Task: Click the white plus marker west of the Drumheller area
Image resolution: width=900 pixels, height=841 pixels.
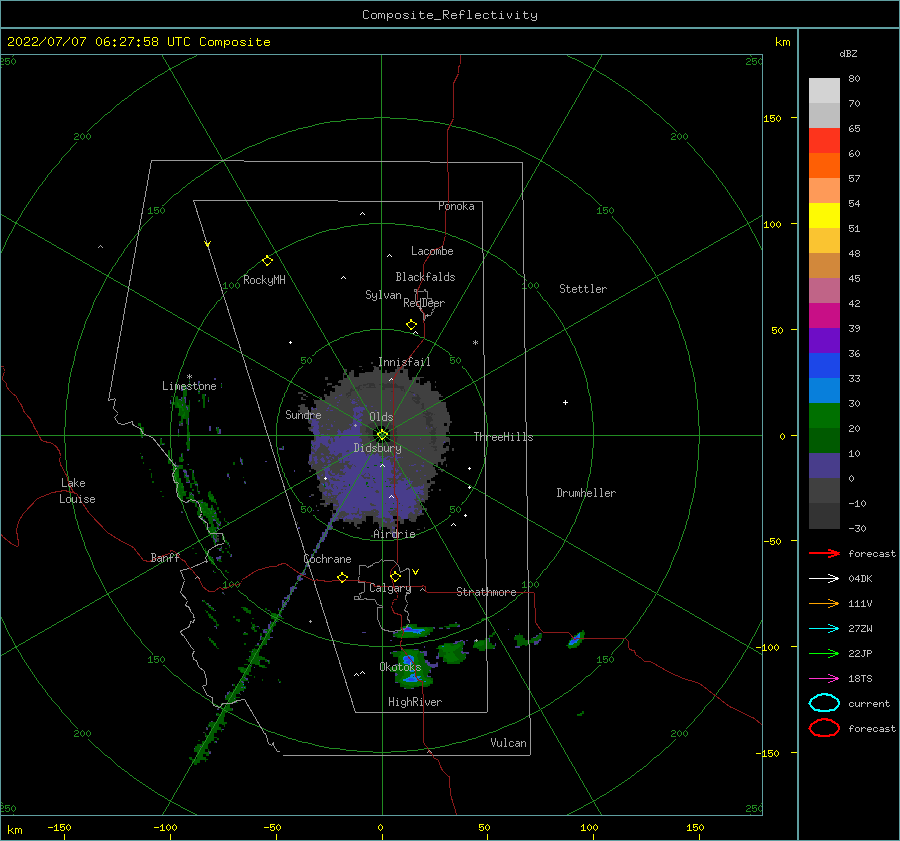Action: [x=565, y=402]
